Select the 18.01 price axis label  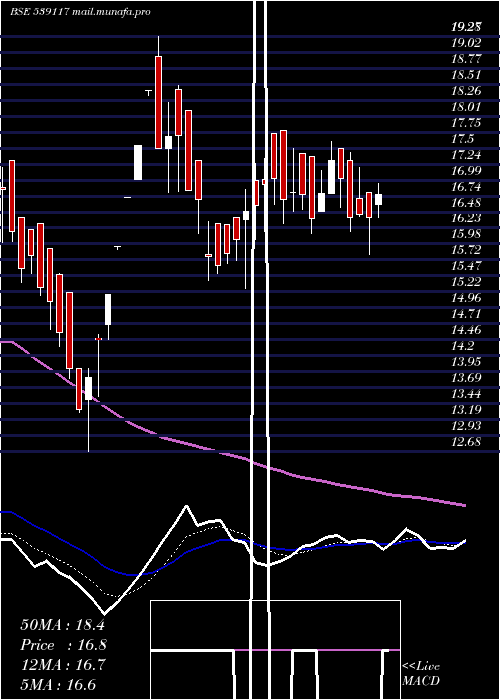[466, 107]
